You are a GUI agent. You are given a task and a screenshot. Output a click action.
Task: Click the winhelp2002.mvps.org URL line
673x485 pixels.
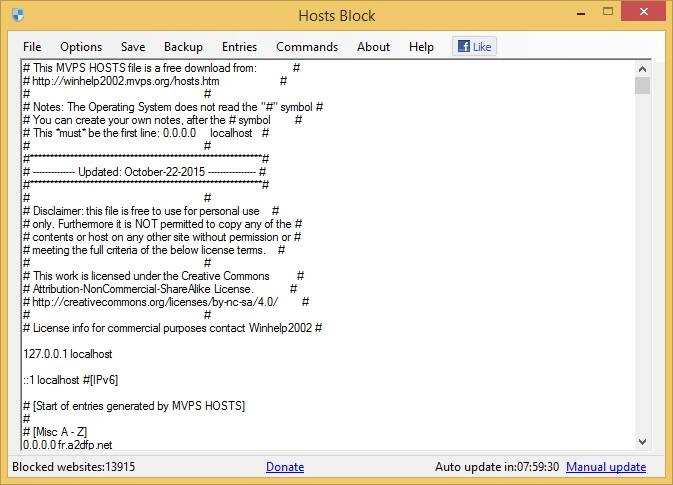pyautogui.click(x=155, y=81)
